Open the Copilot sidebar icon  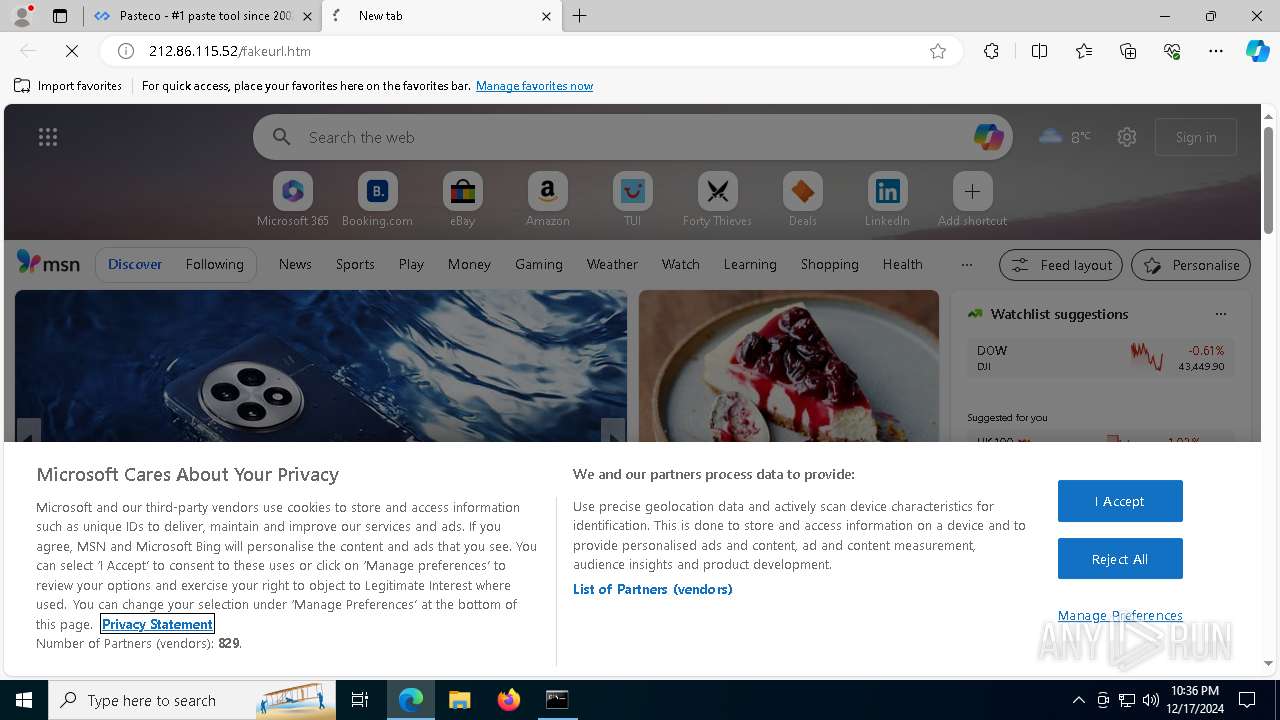coord(1257,51)
